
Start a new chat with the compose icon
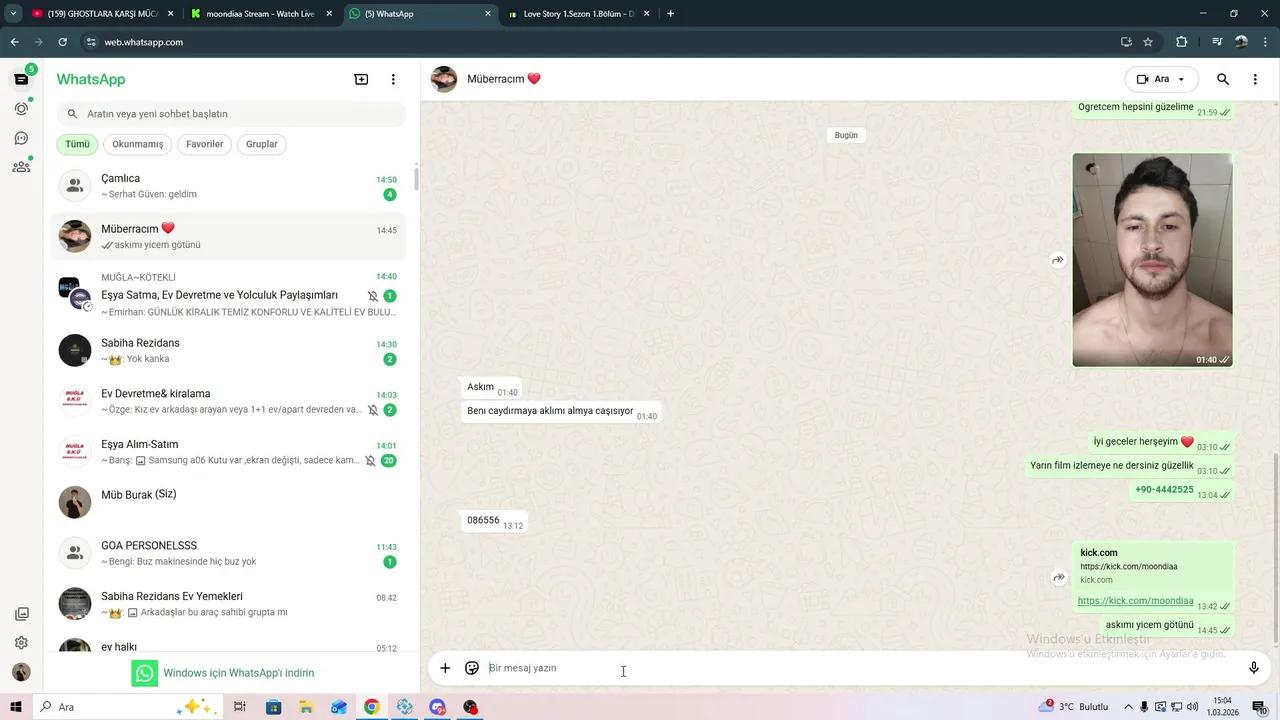361,80
